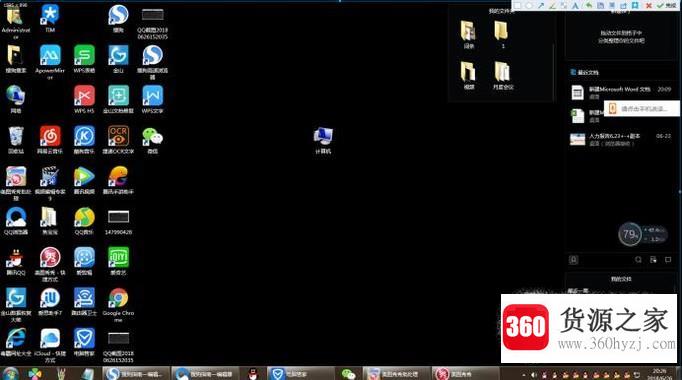This screenshot has height=380, width=682.
Task: Cancel the screenshot with red X
Action: point(649,6)
